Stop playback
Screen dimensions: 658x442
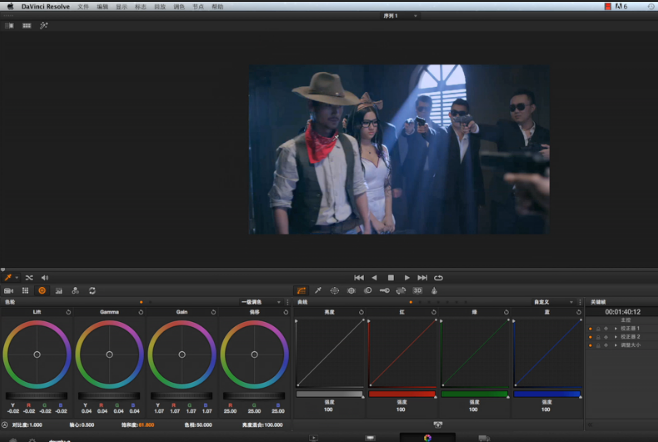coord(391,277)
